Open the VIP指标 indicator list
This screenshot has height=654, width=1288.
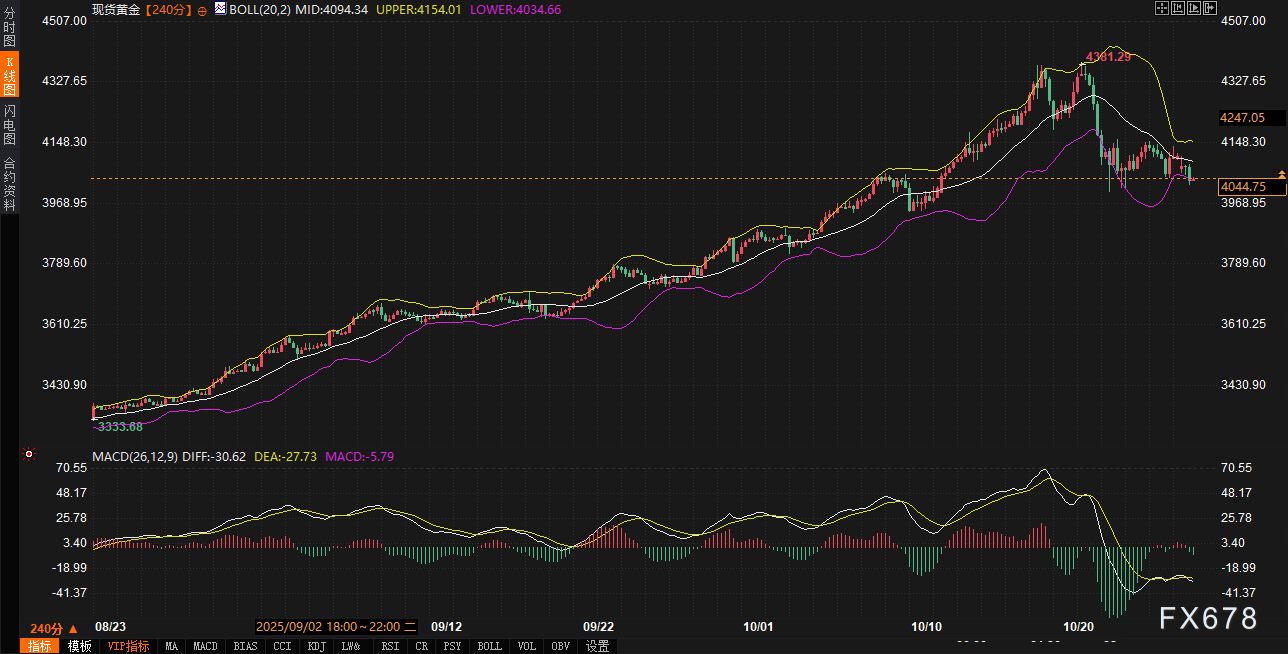click(128, 646)
